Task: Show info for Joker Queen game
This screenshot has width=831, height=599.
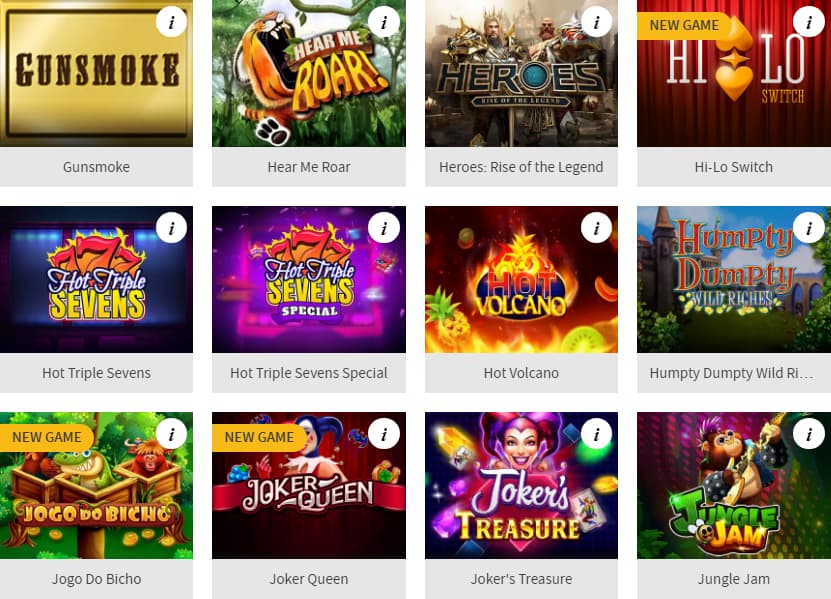Action: [x=384, y=434]
